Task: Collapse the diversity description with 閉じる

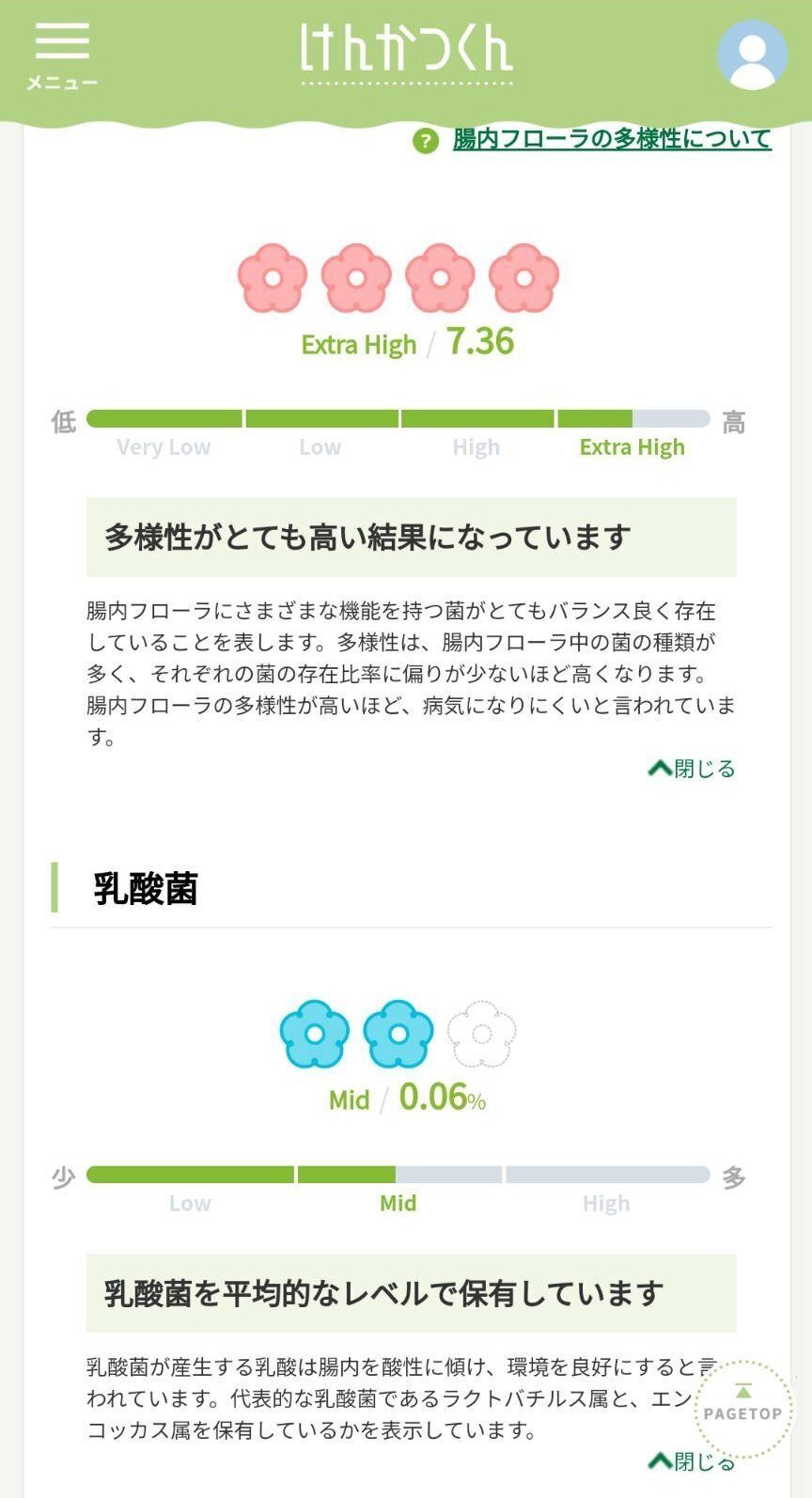Action: (693, 769)
